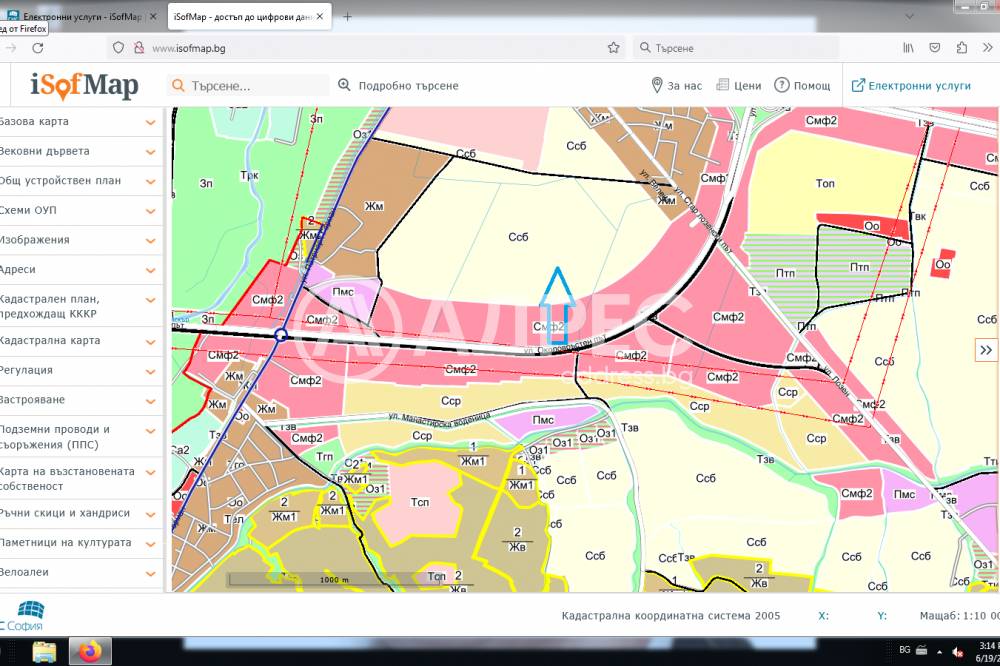Expand the Регулация layer section

pyautogui.click(x=151, y=371)
